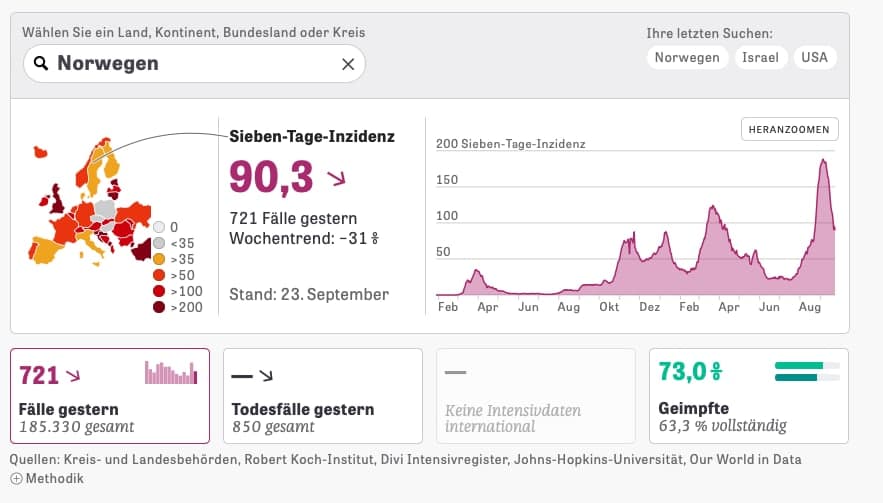Expand the Methodik section plus icon
This screenshot has width=883, height=503.
(x=16, y=479)
